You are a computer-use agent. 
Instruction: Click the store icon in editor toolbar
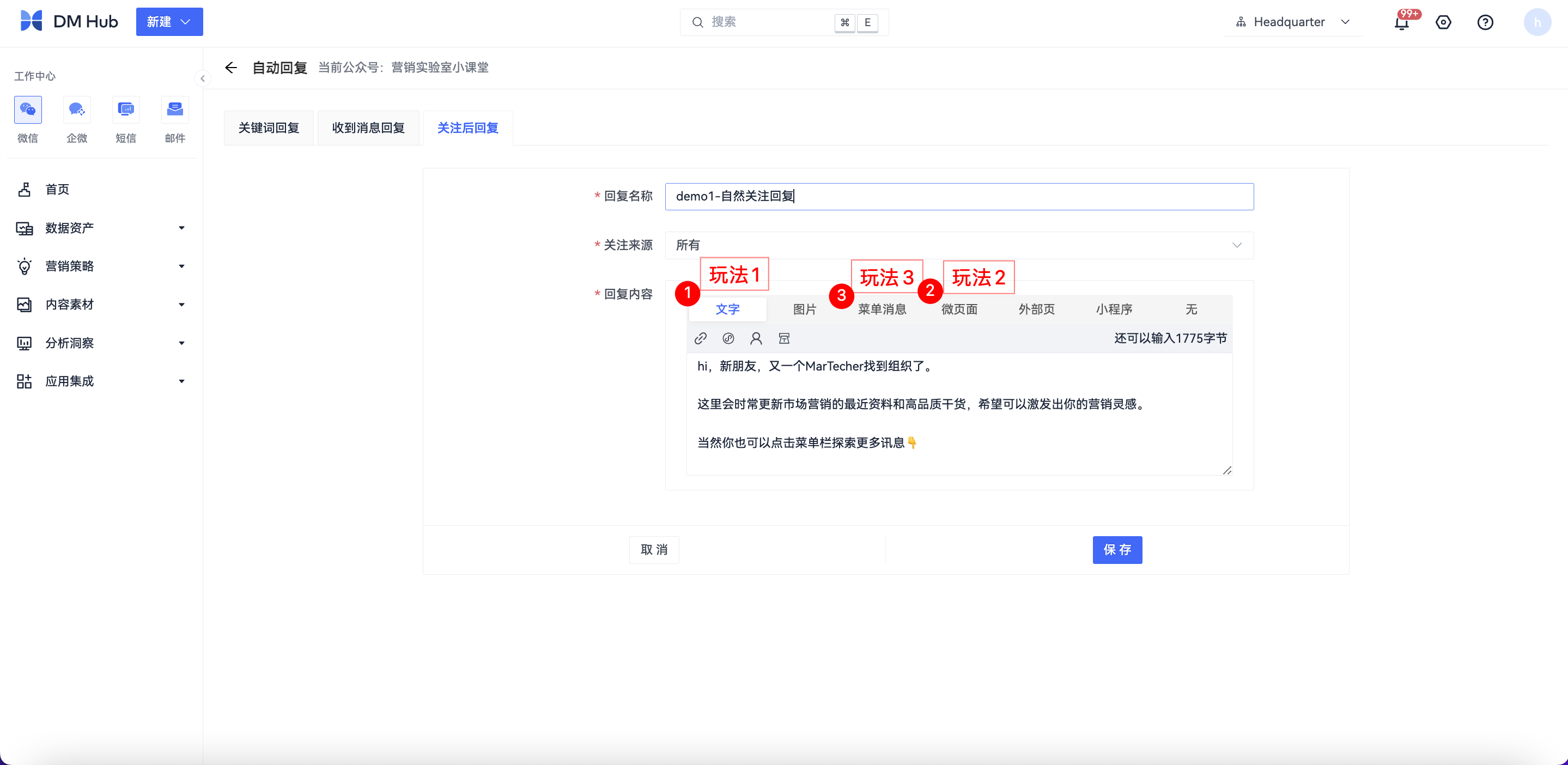(784, 338)
